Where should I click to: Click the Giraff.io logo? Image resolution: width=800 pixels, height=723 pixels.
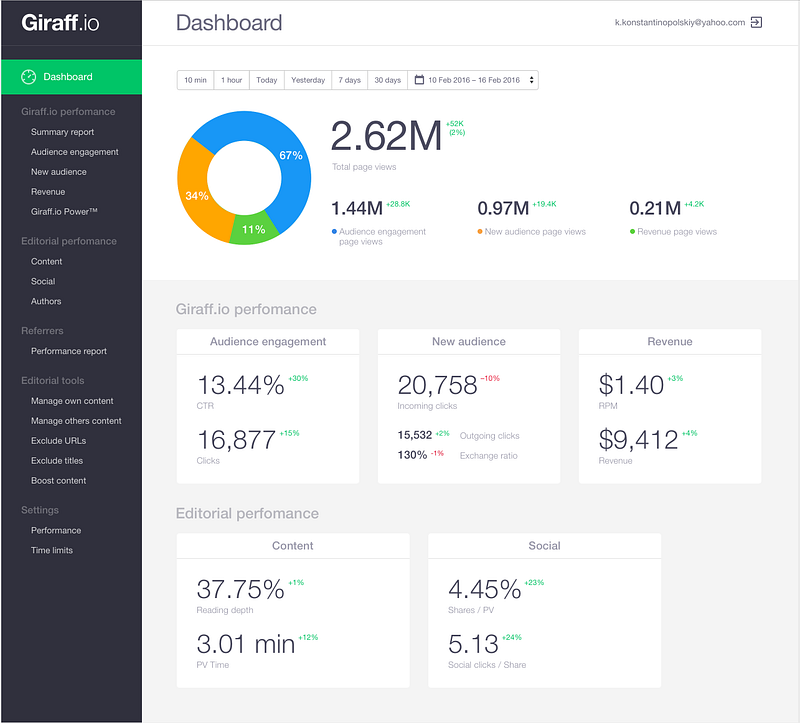coord(60,23)
